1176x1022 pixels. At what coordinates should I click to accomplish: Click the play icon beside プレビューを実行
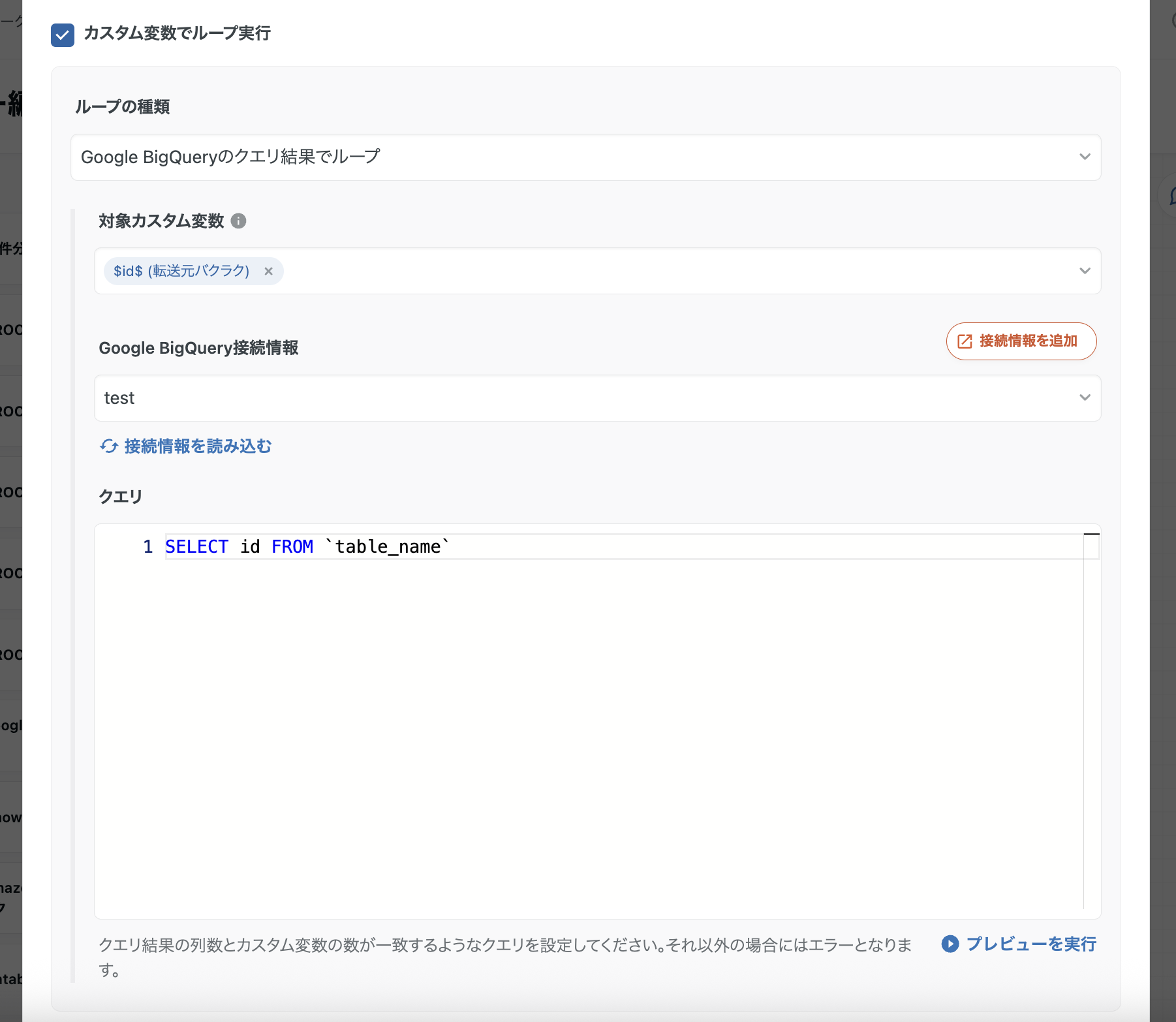[950, 944]
